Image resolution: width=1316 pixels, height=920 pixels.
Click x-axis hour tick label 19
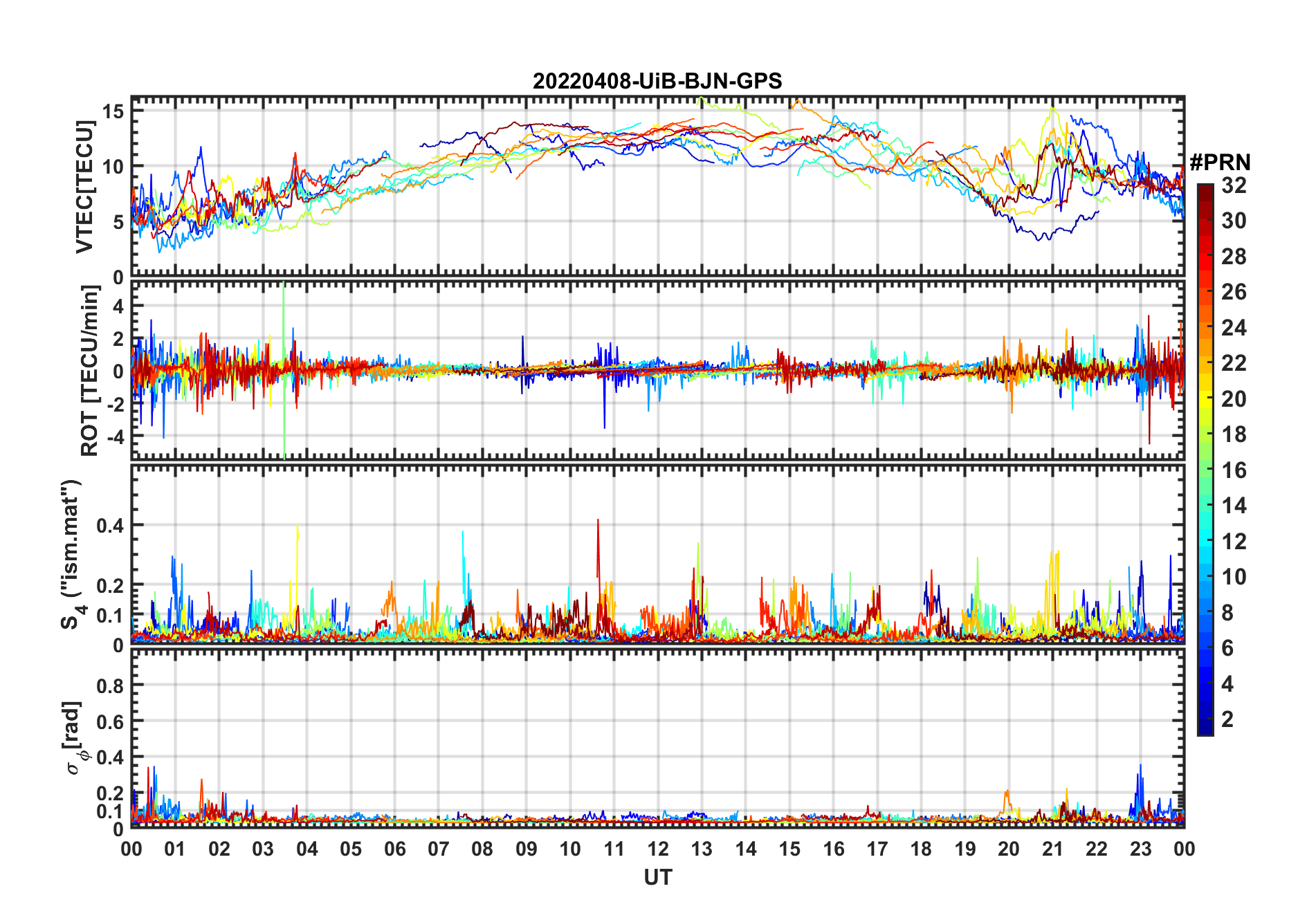(x=965, y=849)
